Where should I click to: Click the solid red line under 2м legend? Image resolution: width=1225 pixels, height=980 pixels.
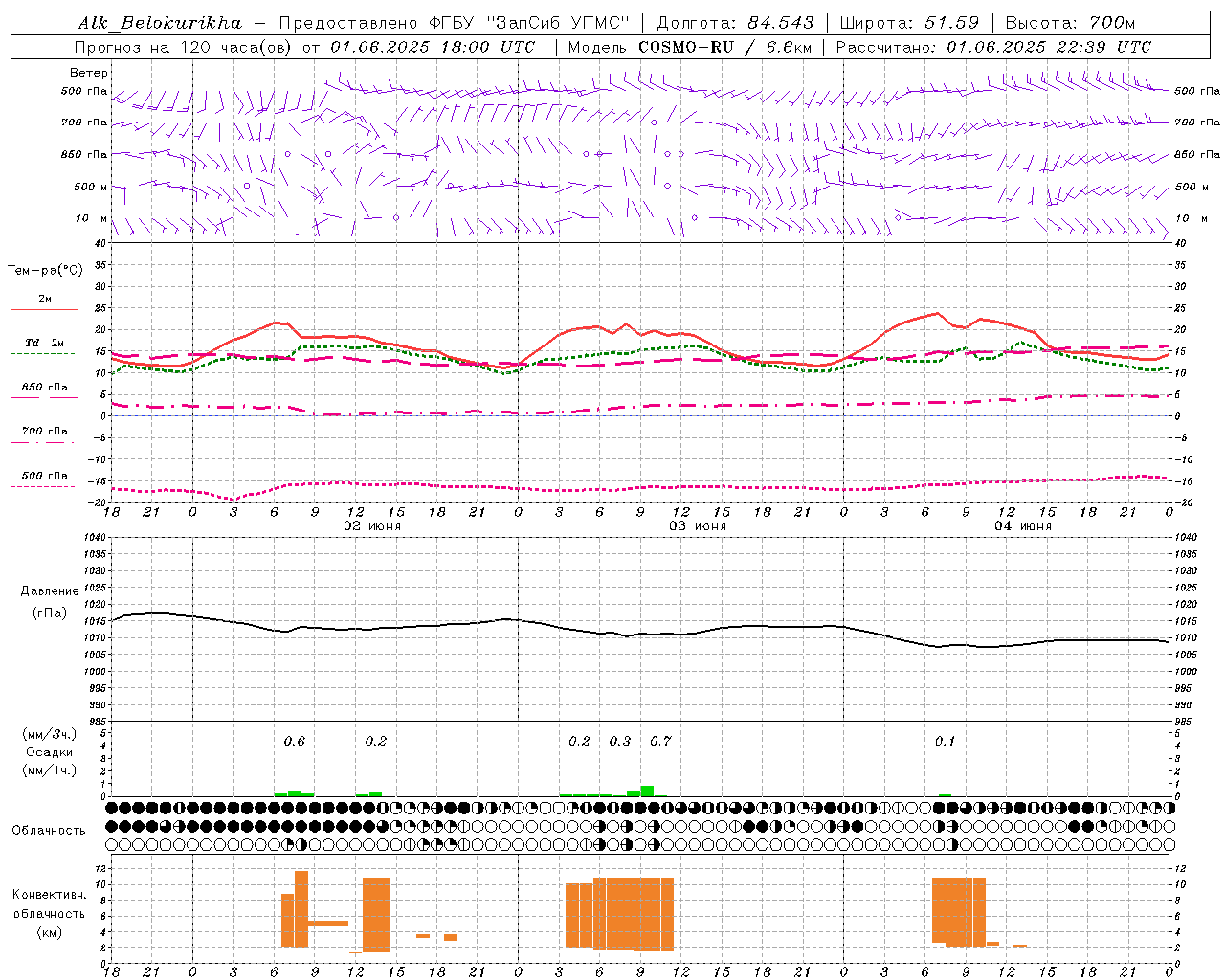pyautogui.click(x=44, y=309)
